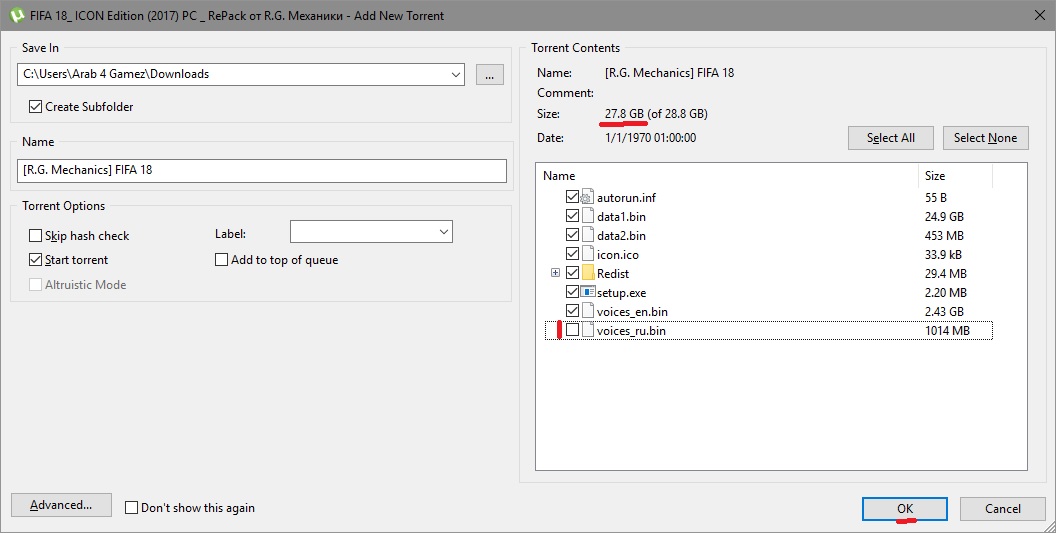Click the autorun.inf file icon

pos(587,197)
